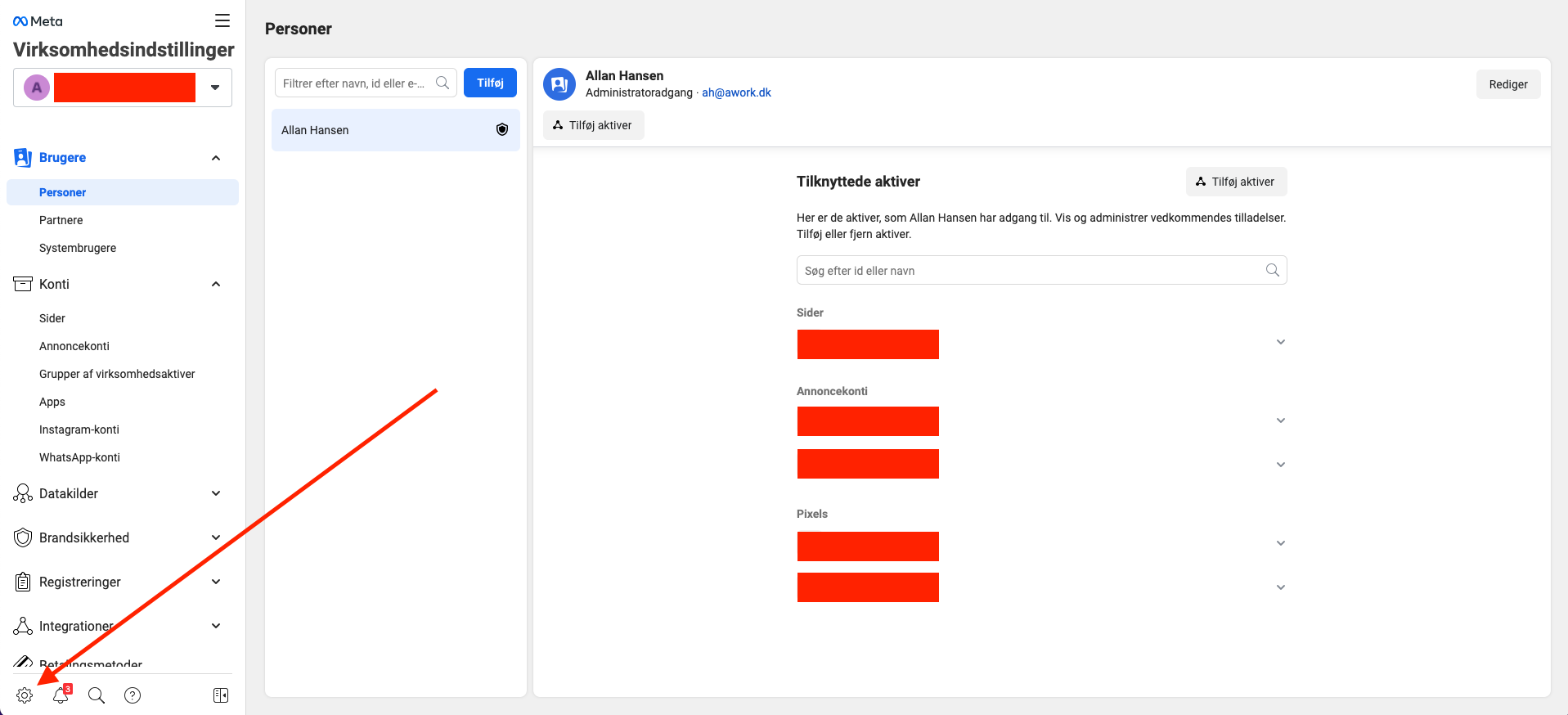Image resolution: width=1568 pixels, height=715 pixels.
Task: Click Allan Hansen's profile avatar icon
Action: [559, 84]
